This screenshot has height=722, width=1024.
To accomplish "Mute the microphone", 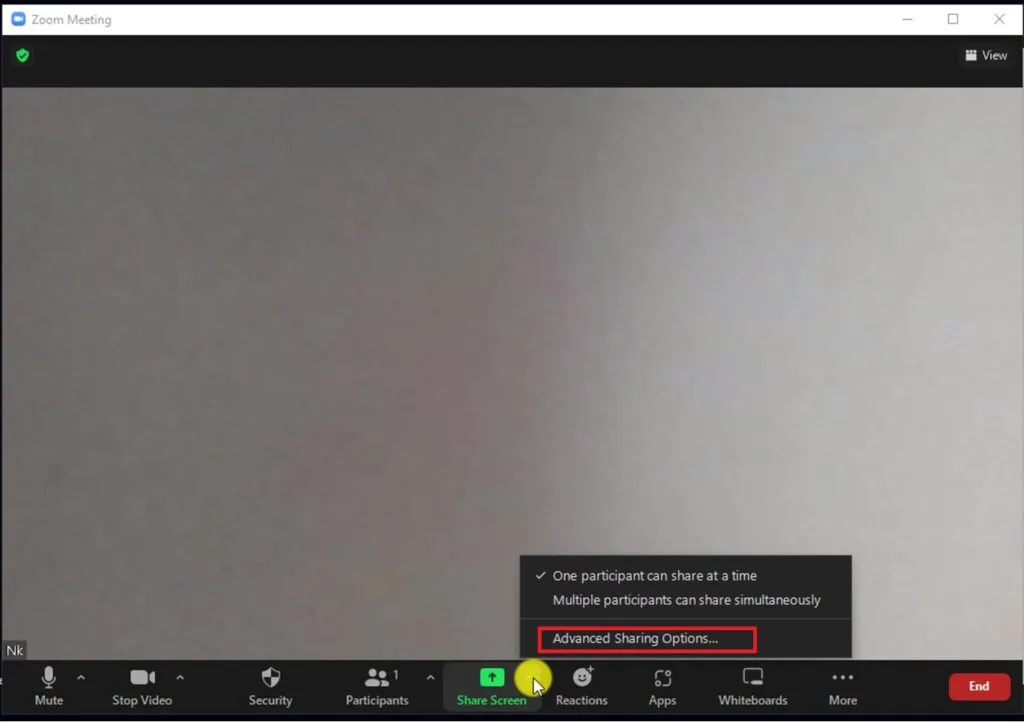I will (x=48, y=686).
